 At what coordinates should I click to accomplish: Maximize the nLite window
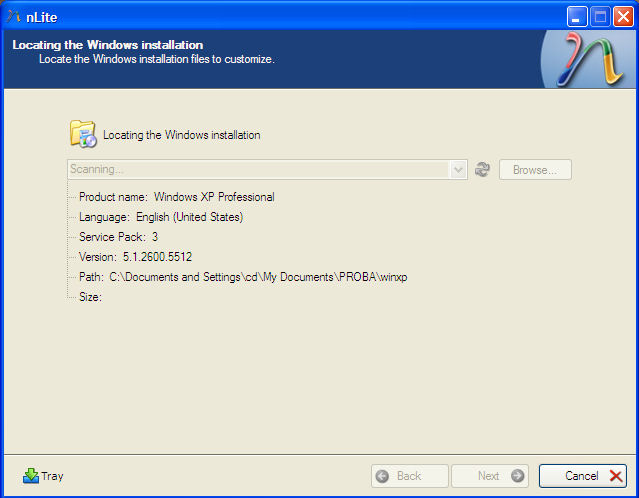point(600,17)
